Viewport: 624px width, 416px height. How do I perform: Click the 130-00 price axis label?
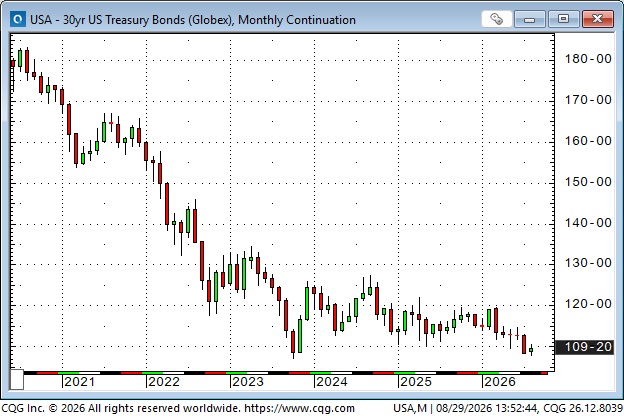588,263
